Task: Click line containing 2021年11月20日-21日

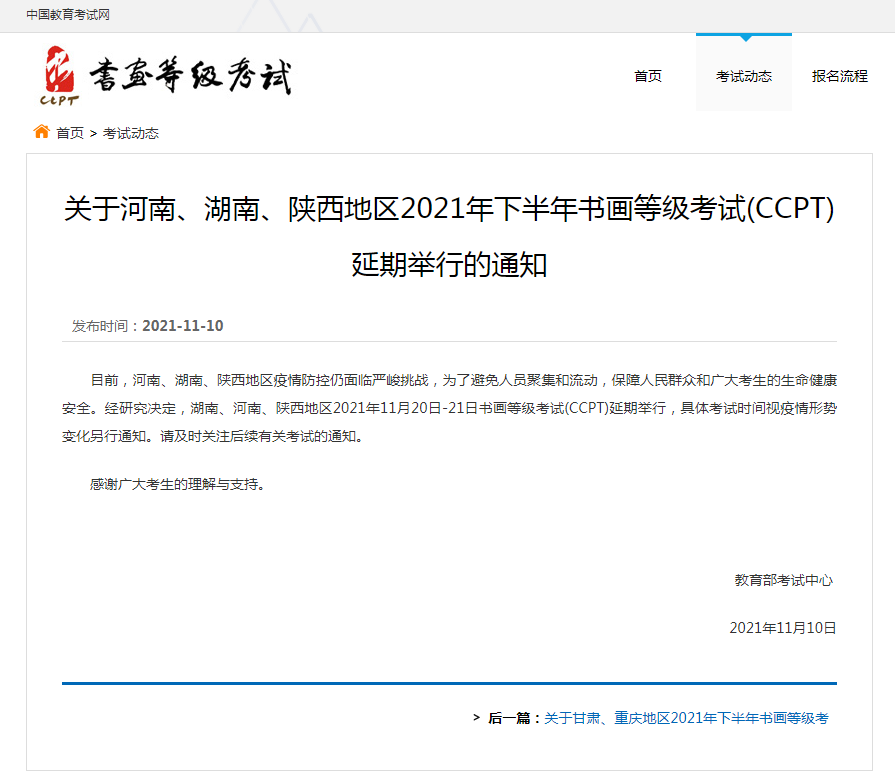Action: click(449, 408)
